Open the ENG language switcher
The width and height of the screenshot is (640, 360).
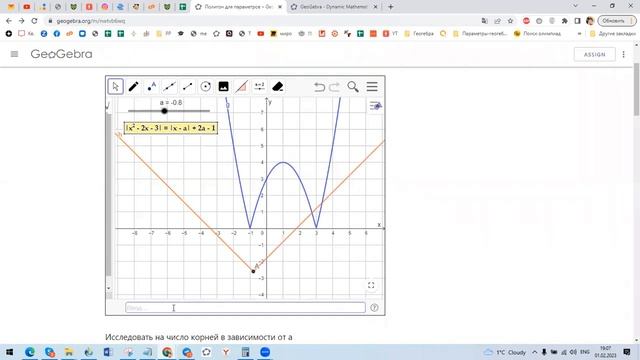tap(584, 352)
